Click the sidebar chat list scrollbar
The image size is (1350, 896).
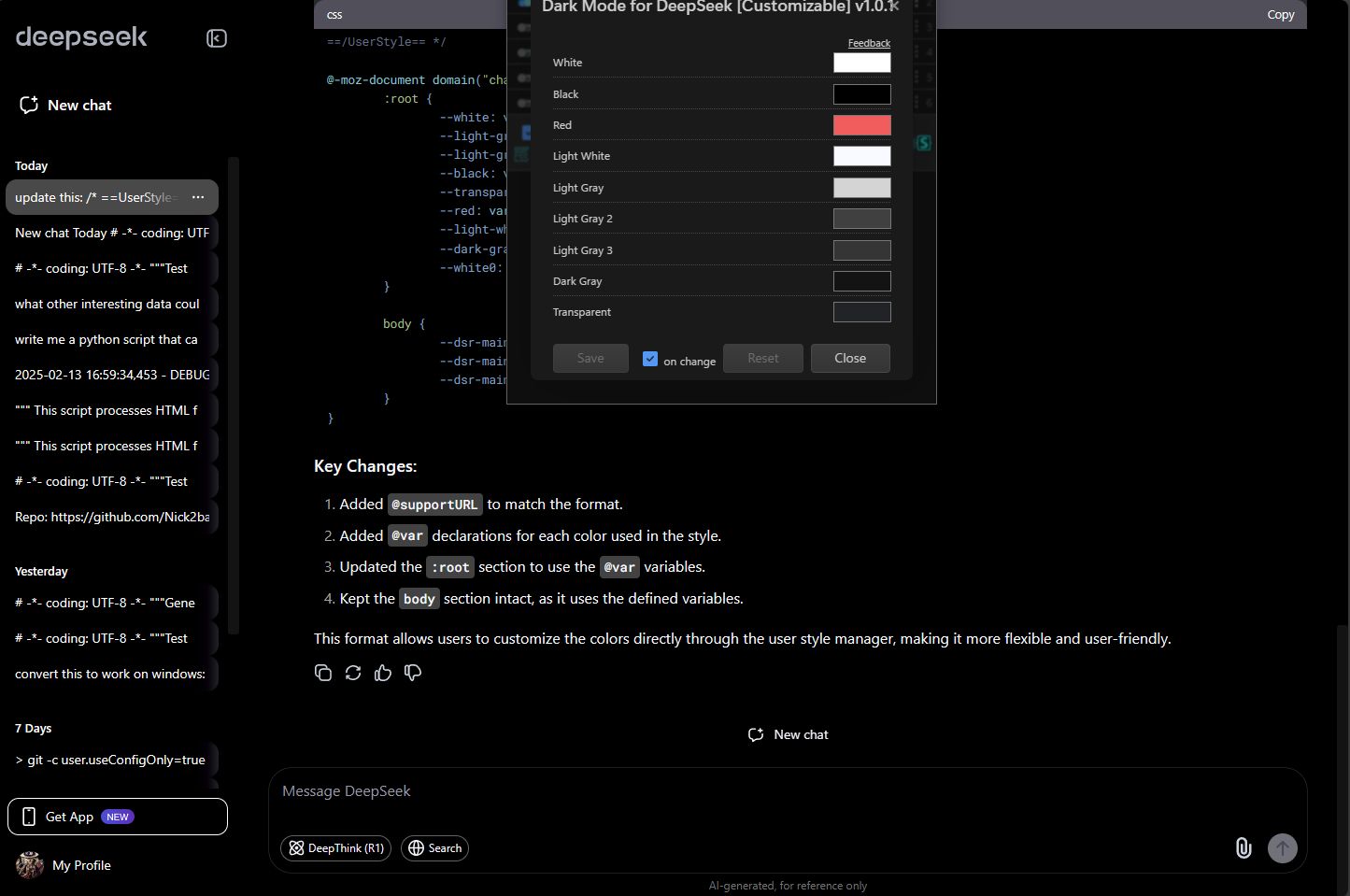(x=234, y=396)
